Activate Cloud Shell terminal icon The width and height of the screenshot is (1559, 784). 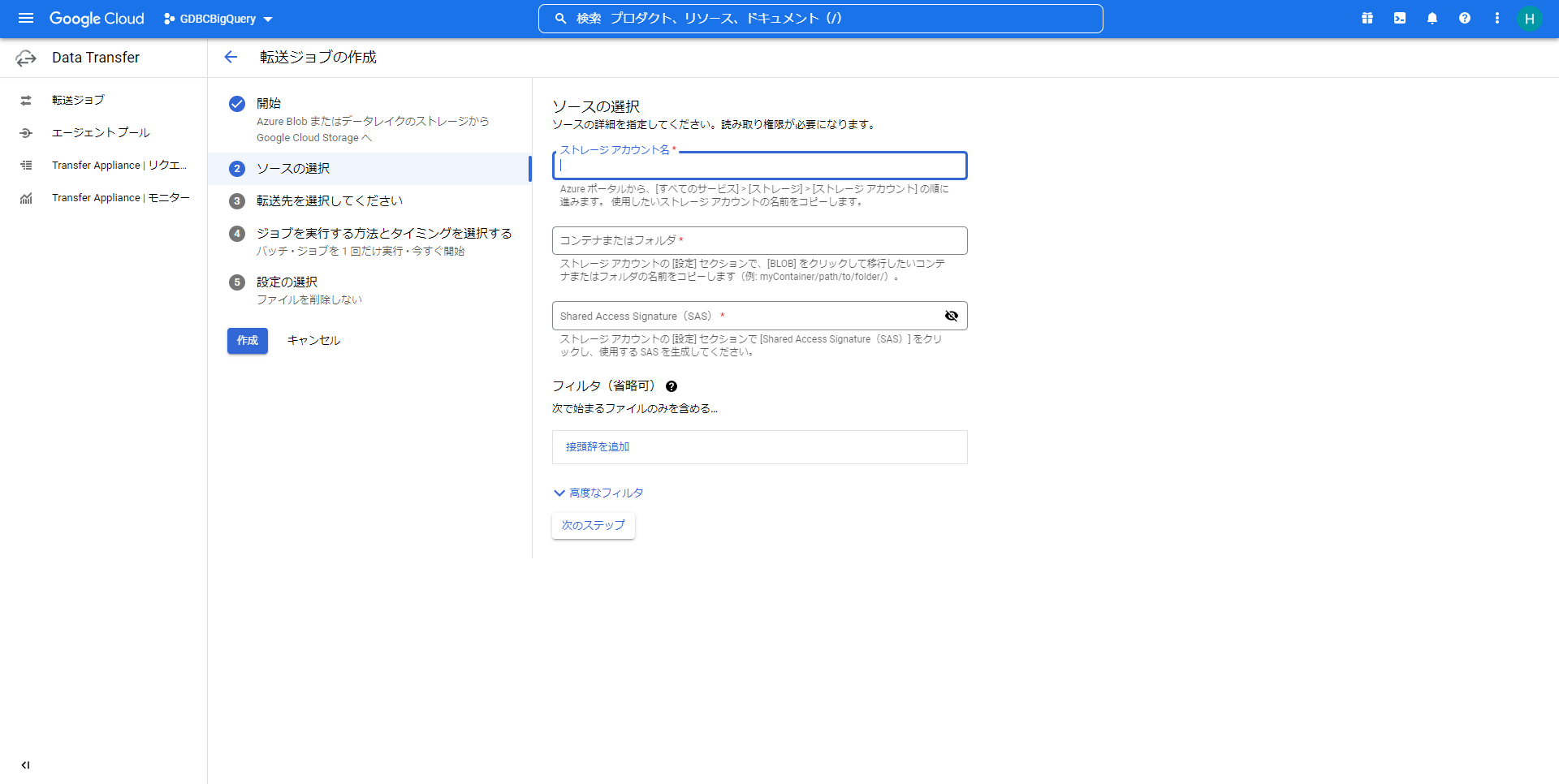coord(1400,18)
